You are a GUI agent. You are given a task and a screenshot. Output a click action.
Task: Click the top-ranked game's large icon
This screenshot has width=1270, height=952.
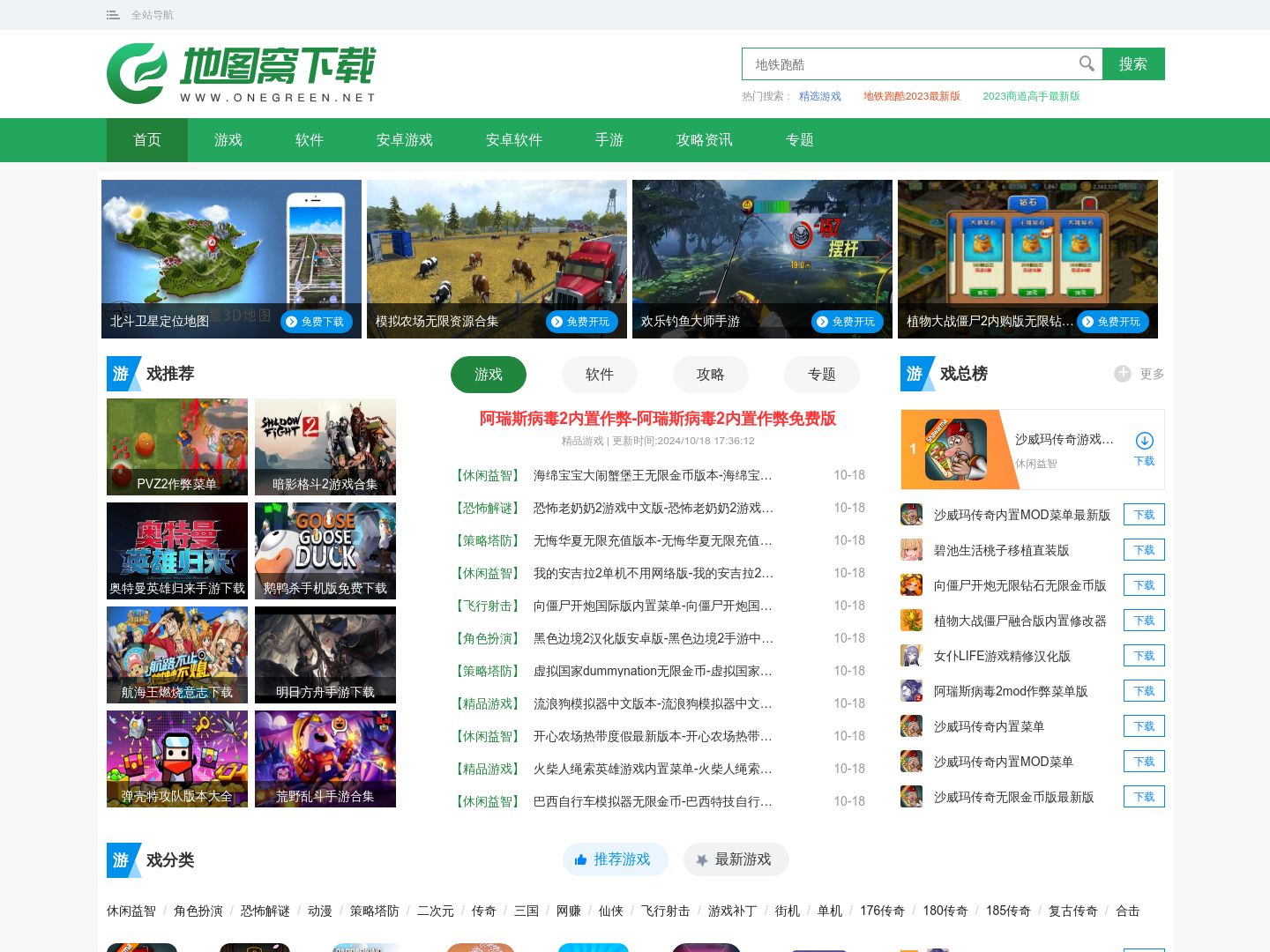(956, 450)
